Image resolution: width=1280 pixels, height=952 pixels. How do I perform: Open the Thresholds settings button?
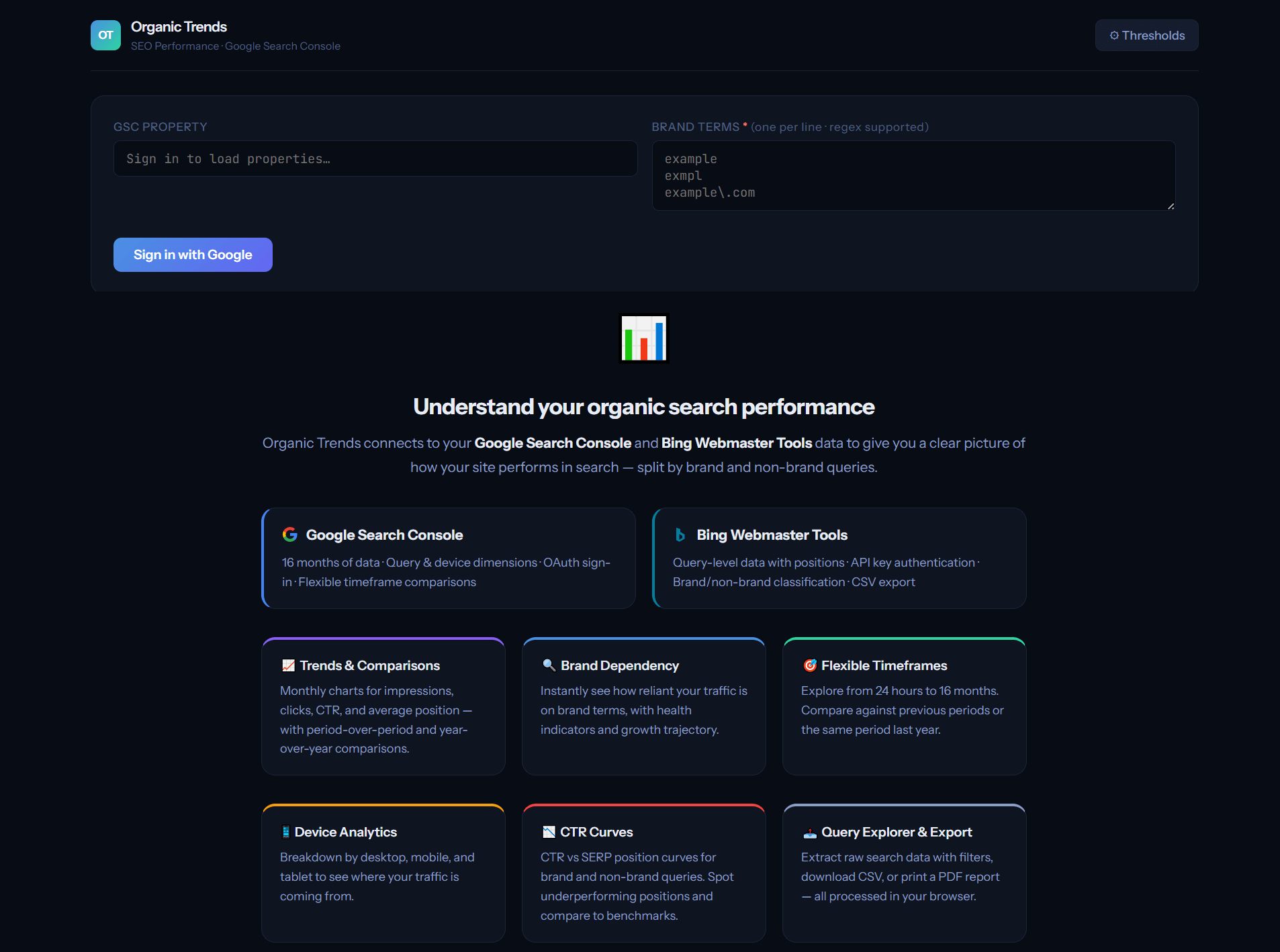point(1146,36)
